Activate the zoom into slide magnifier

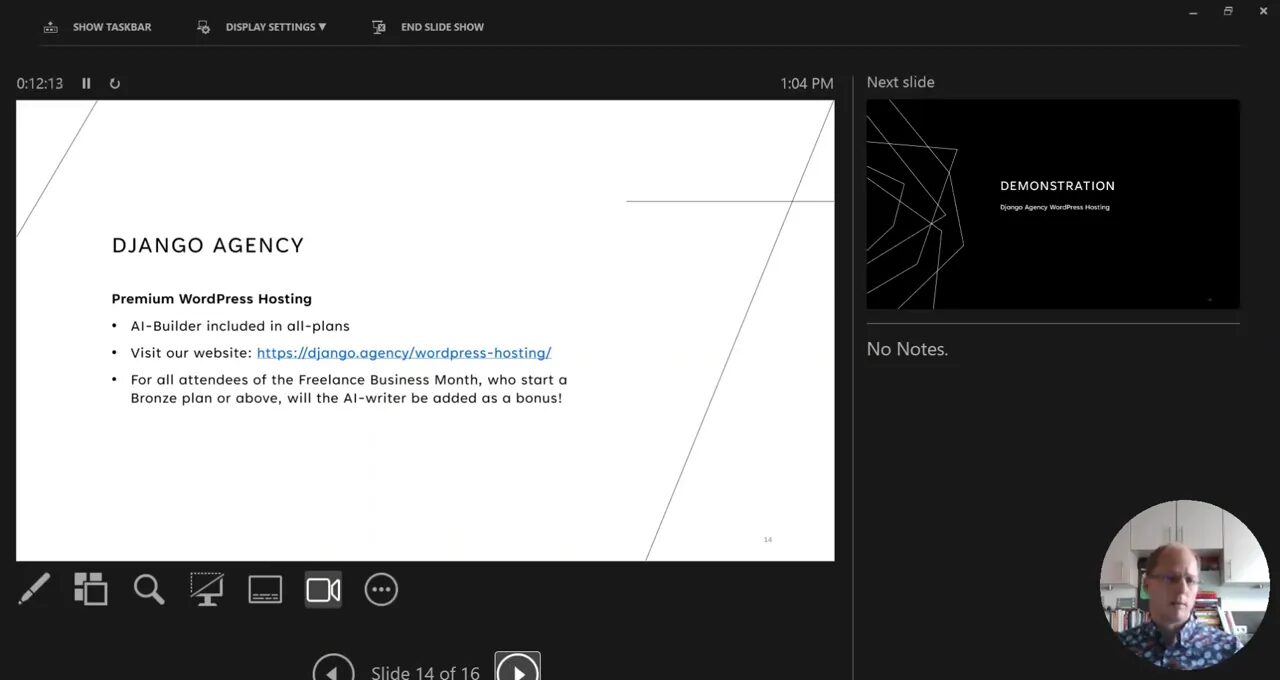pos(149,589)
